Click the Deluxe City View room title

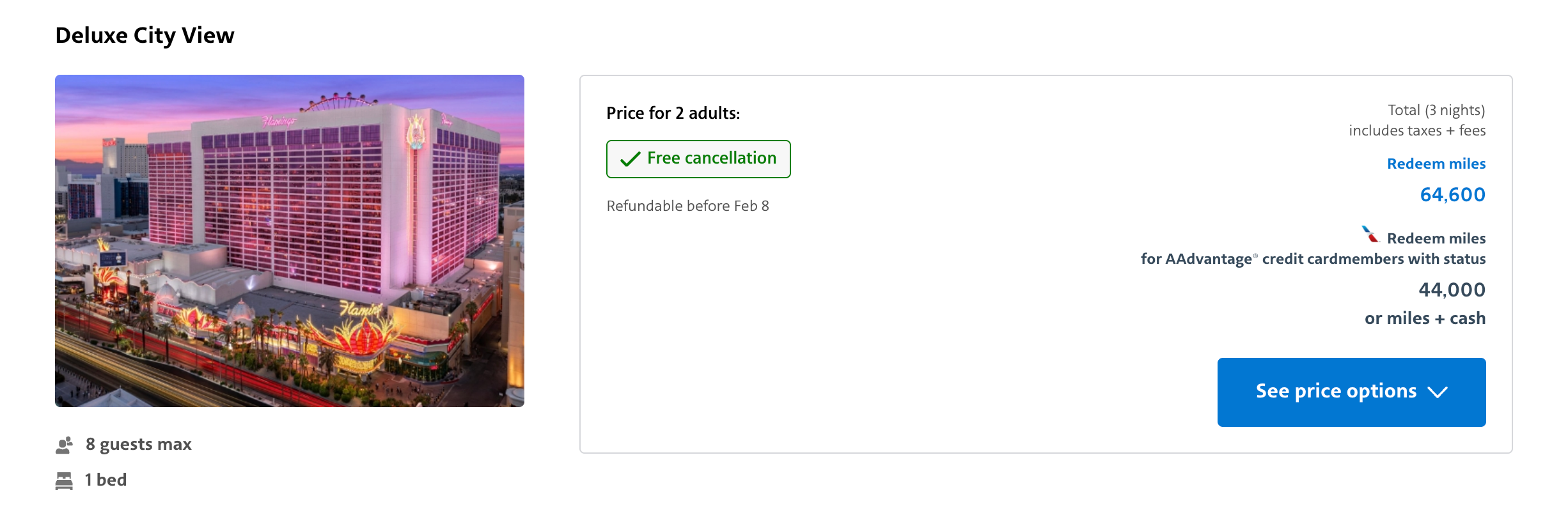coord(145,36)
